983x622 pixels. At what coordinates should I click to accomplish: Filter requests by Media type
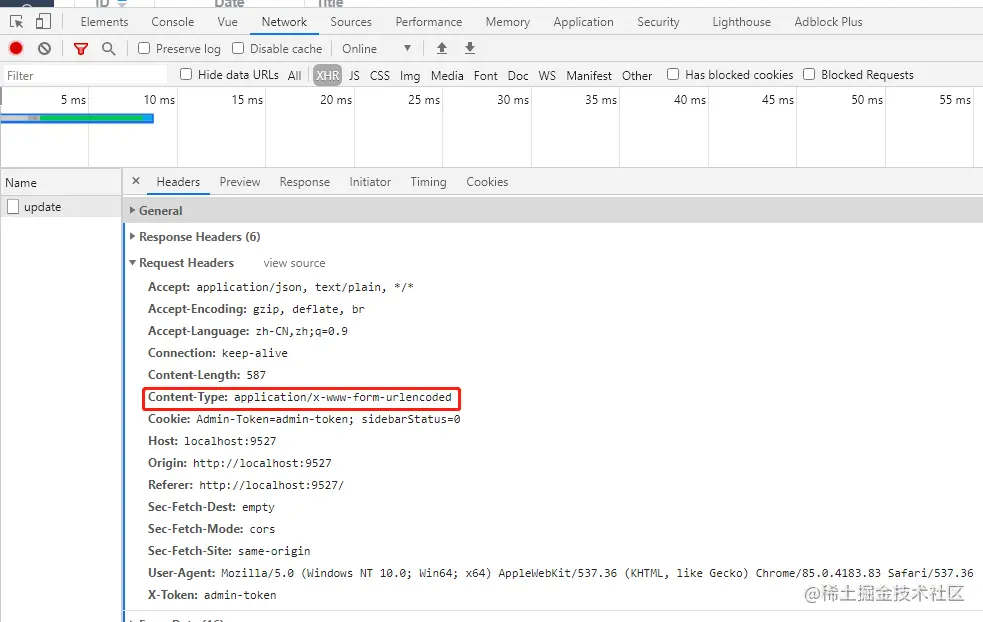point(447,75)
